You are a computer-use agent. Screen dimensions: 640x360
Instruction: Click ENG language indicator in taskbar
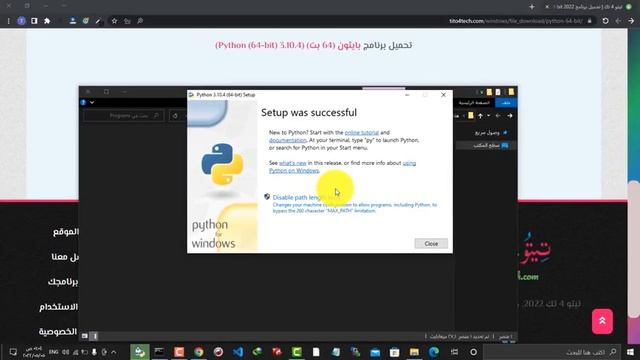point(53,352)
